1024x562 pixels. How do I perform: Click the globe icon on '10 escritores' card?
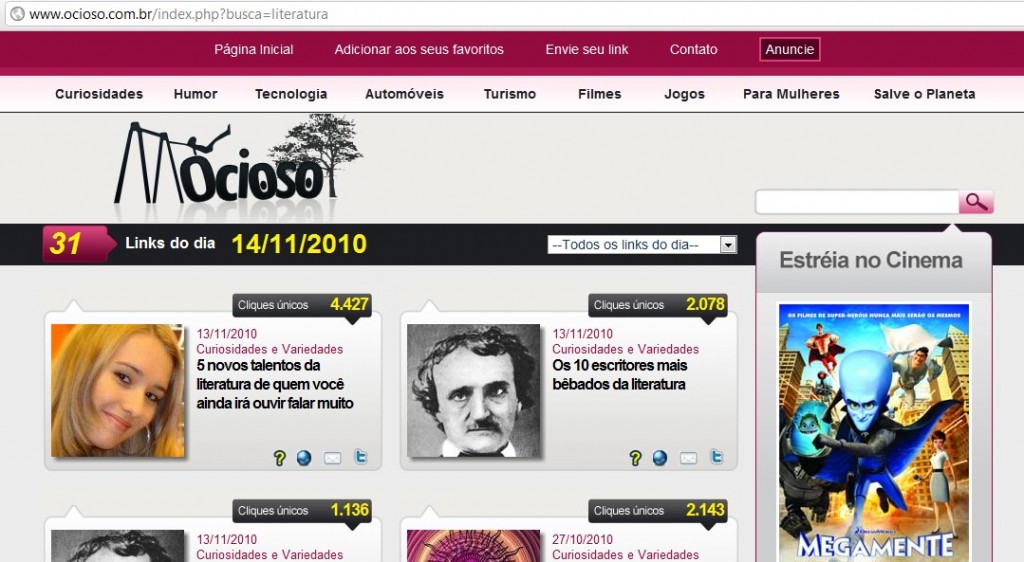tap(660, 458)
